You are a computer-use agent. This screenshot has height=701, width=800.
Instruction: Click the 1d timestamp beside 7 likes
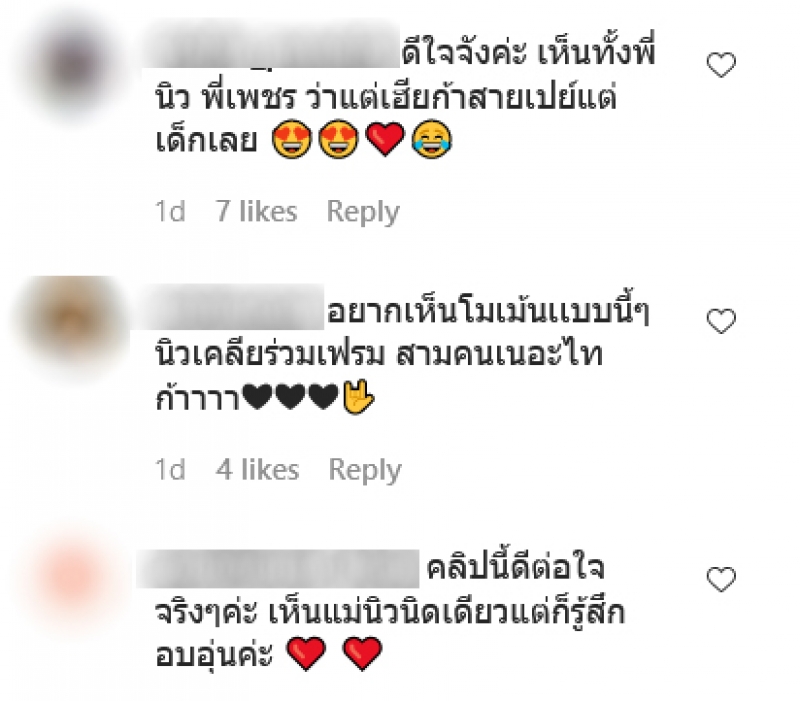click(x=170, y=211)
